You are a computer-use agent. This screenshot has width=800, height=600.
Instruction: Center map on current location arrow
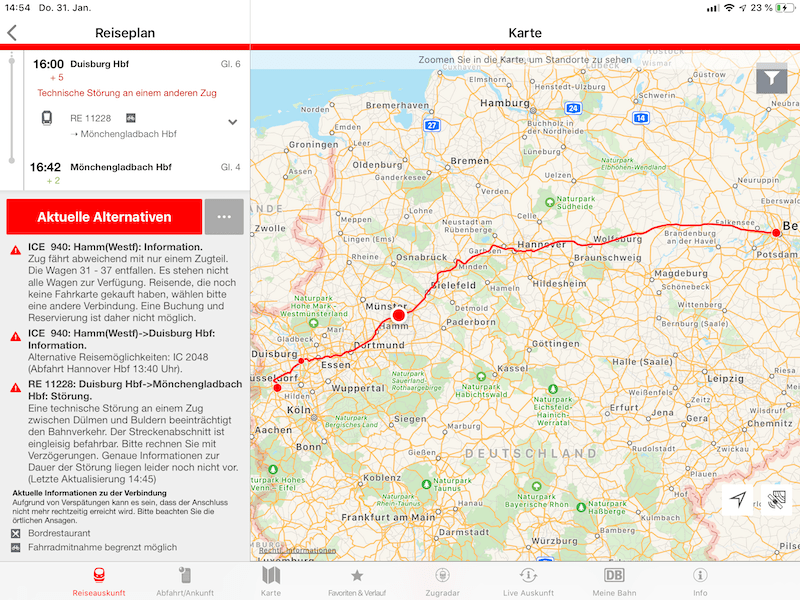[738, 499]
